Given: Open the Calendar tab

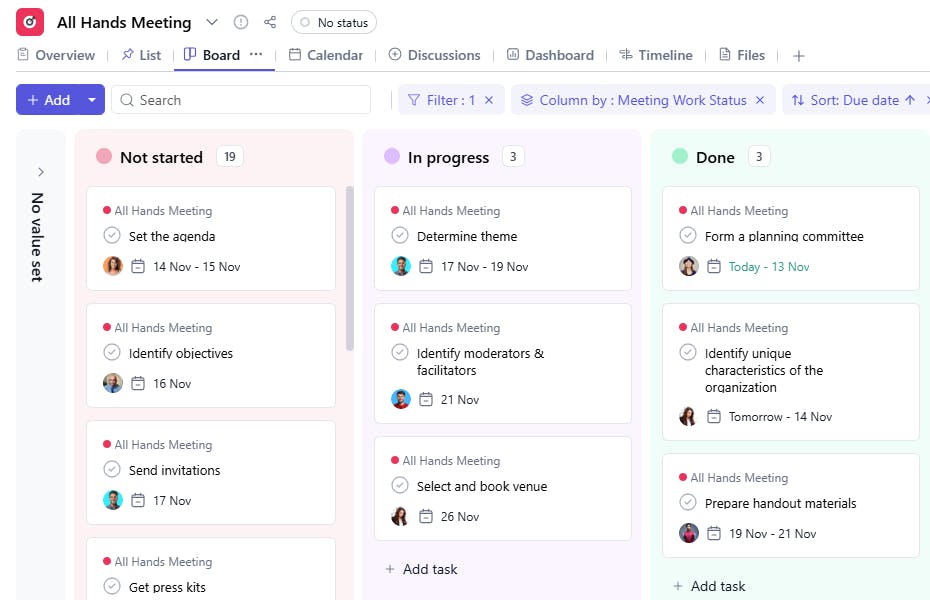Looking at the screenshot, I should coord(326,55).
